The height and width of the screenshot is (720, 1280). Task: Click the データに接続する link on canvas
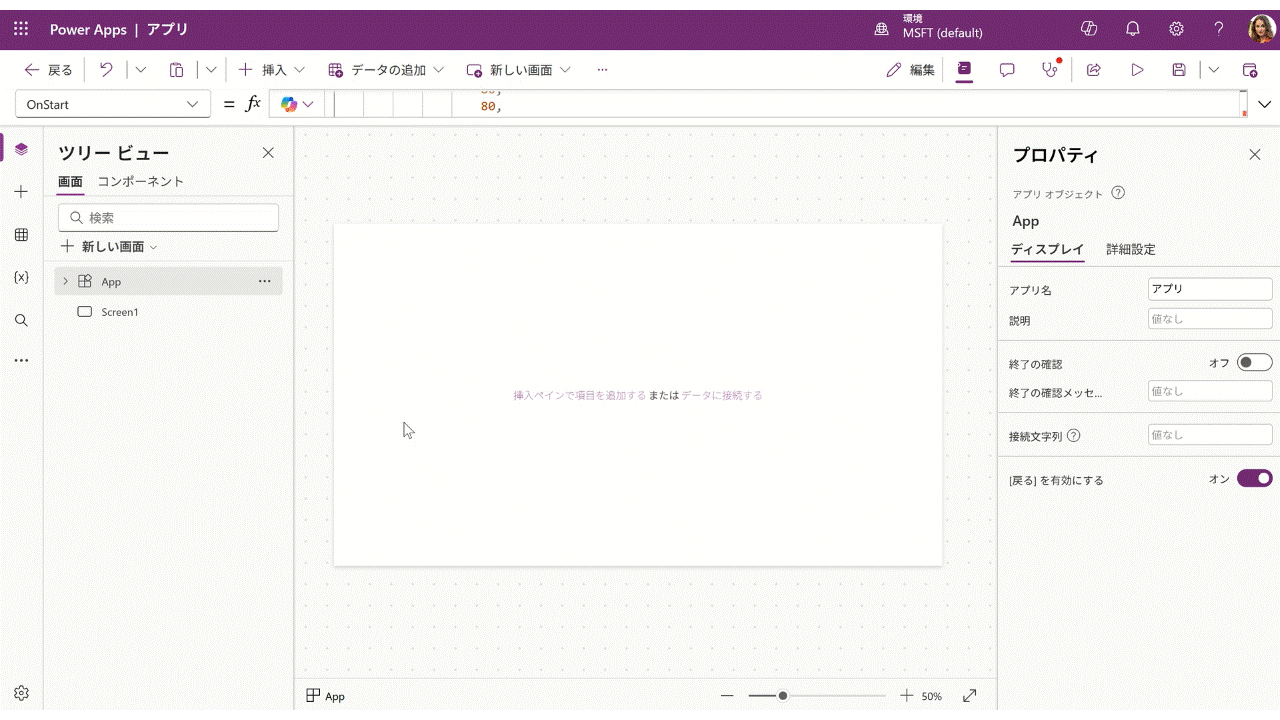(721, 396)
